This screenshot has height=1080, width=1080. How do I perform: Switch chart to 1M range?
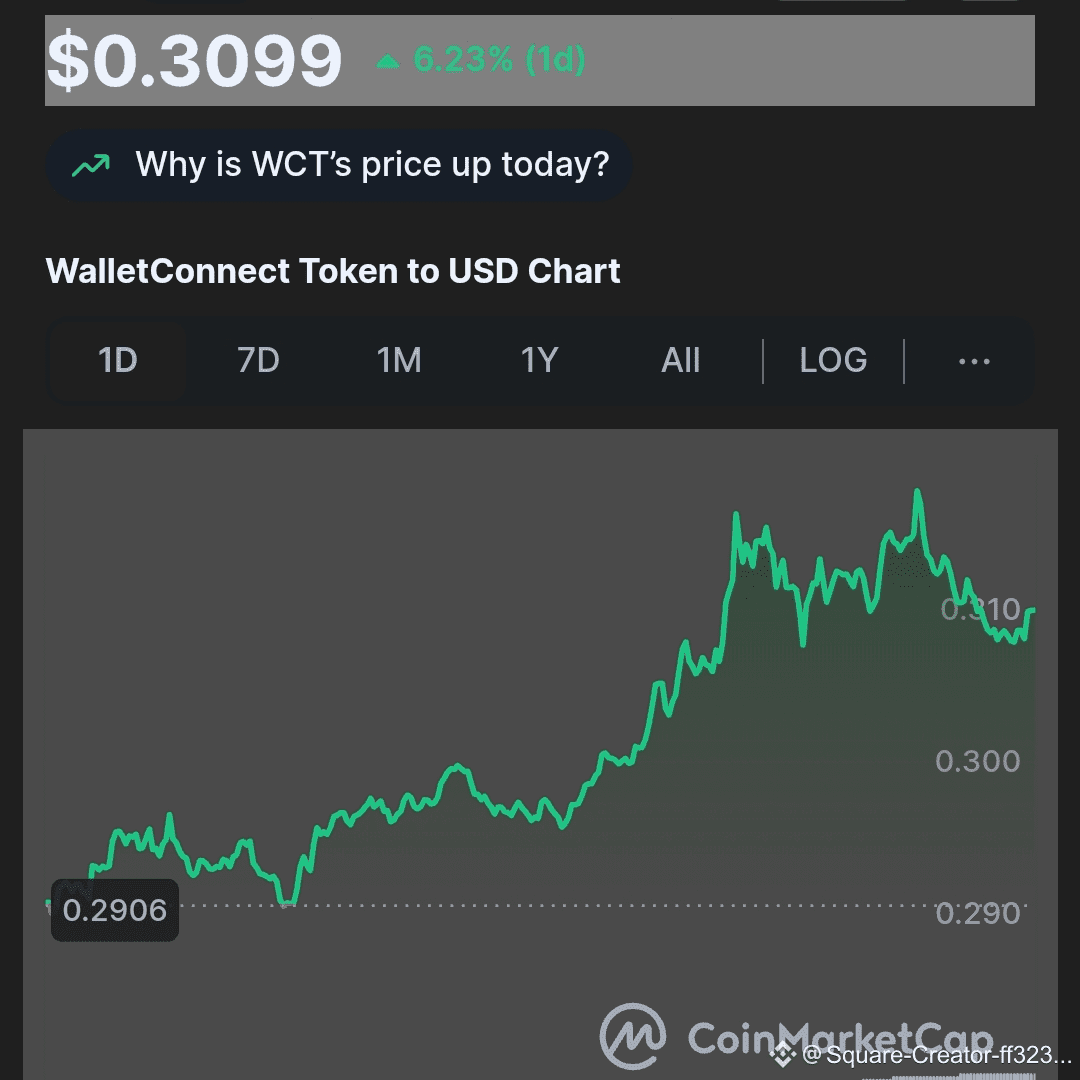pos(399,361)
